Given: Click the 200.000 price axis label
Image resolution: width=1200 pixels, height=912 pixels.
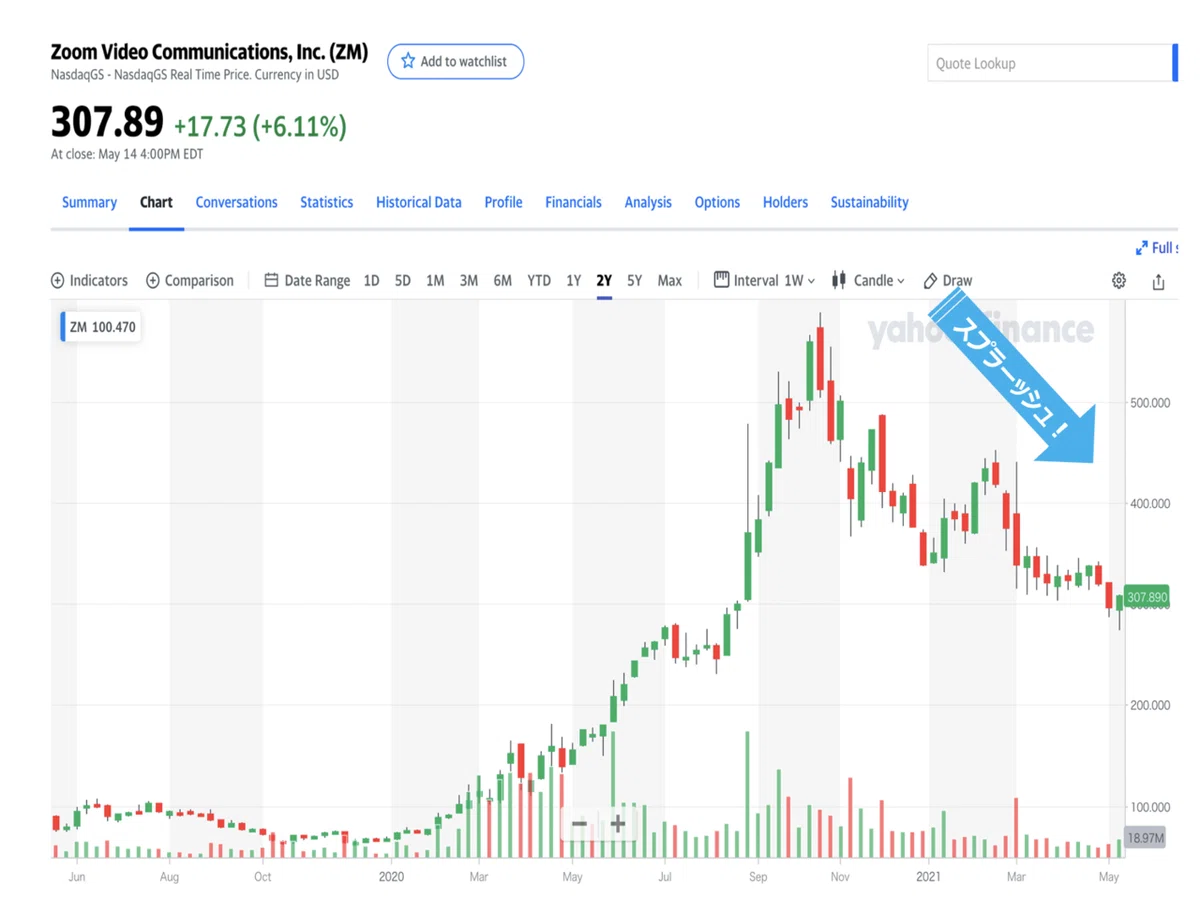Looking at the screenshot, I should pos(1151,705).
